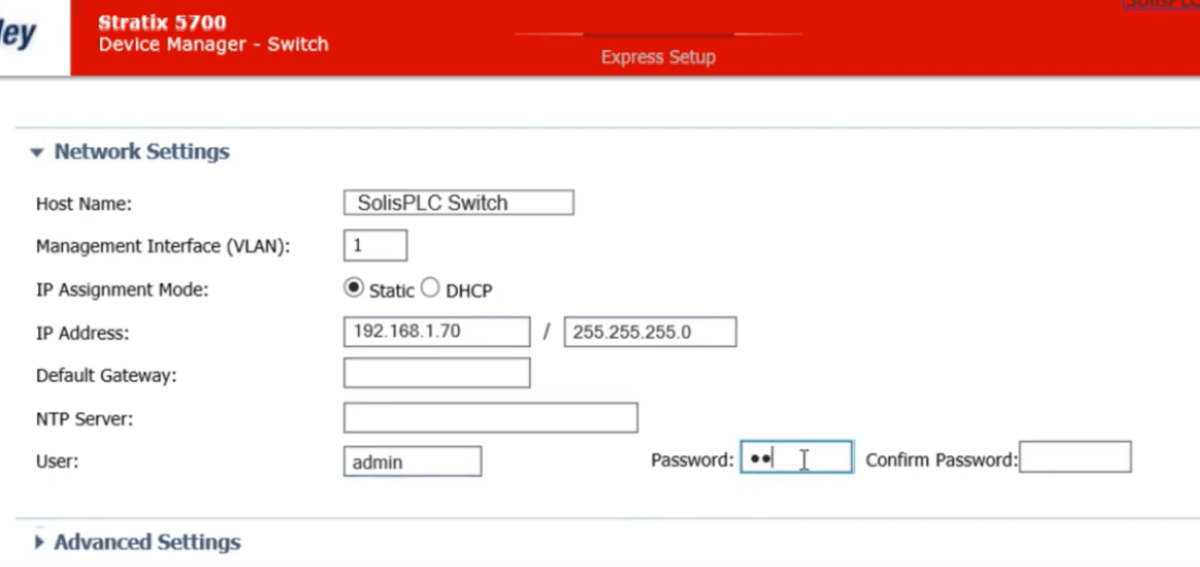Focus the Confirm Password field

tap(1075, 457)
